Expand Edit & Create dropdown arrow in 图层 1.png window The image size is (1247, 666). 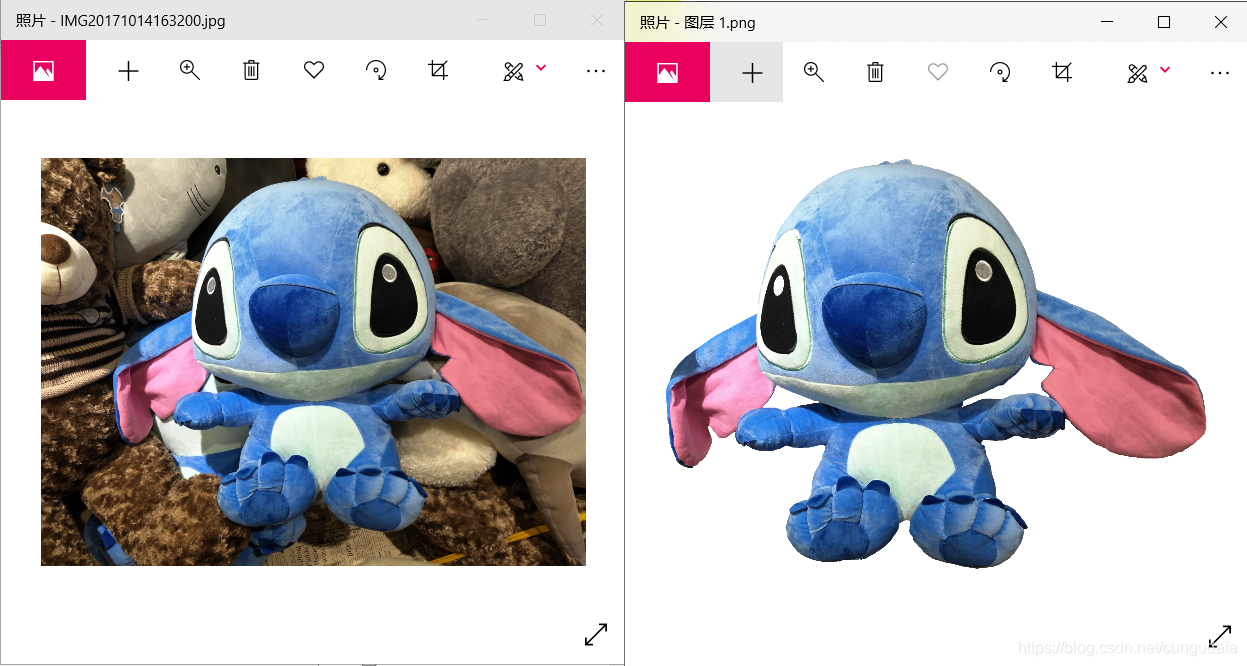tap(1165, 70)
